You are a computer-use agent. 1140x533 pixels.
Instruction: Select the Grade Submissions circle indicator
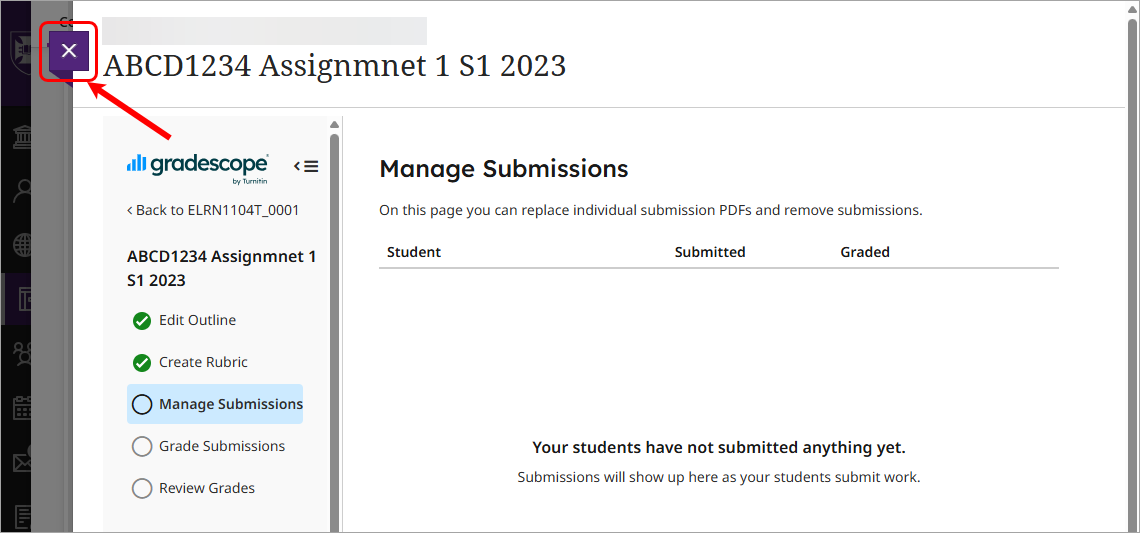(x=142, y=447)
